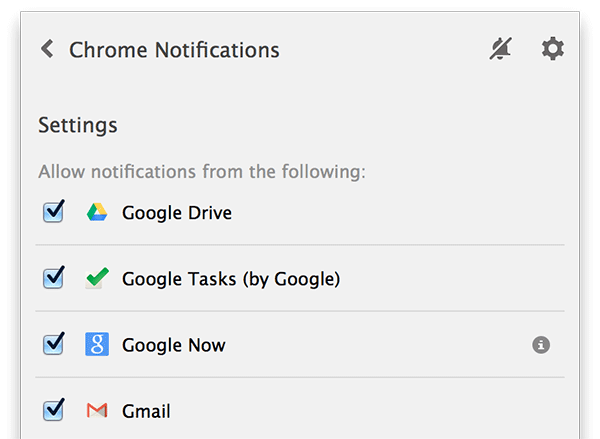Viewport: 600px width, 439px height.
Task: Click the Settings heading
Action: point(78,126)
